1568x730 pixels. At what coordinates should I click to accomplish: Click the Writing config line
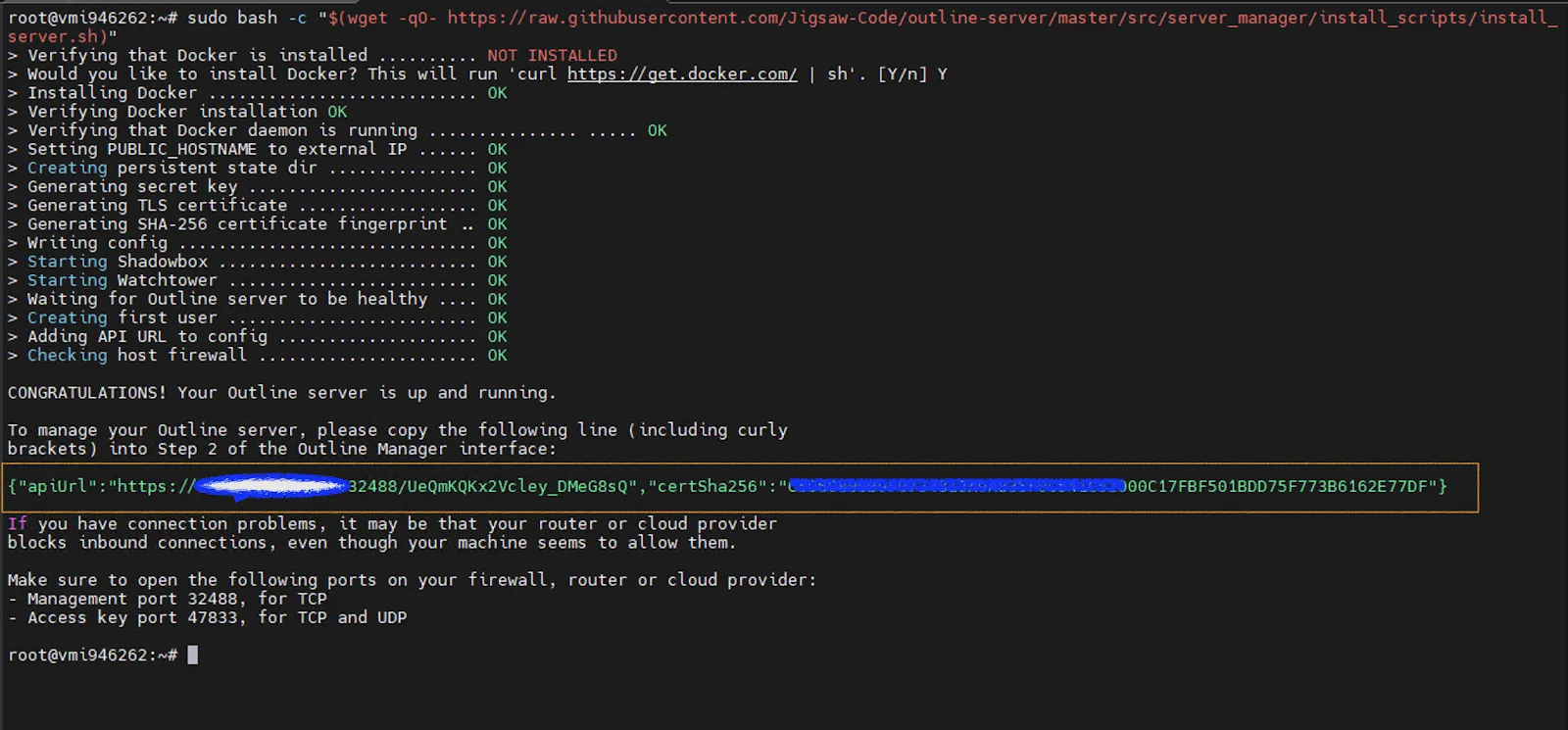click(97, 243)
